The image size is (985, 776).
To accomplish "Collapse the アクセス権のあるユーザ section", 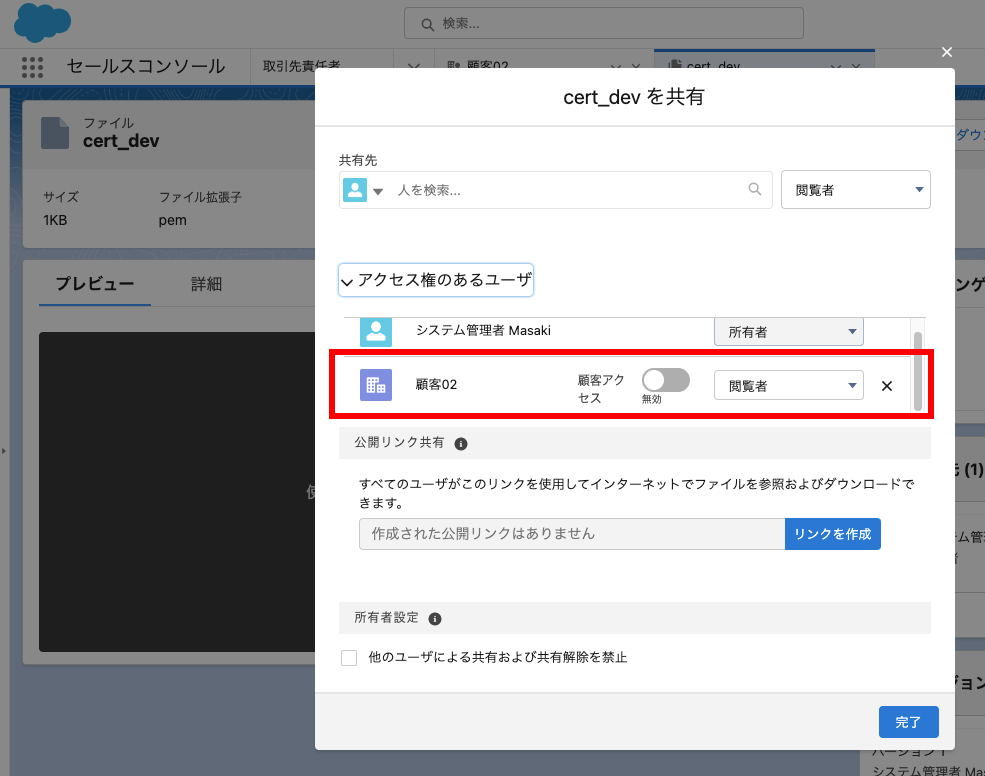I will pyautogui.click(x=436, y=281).
